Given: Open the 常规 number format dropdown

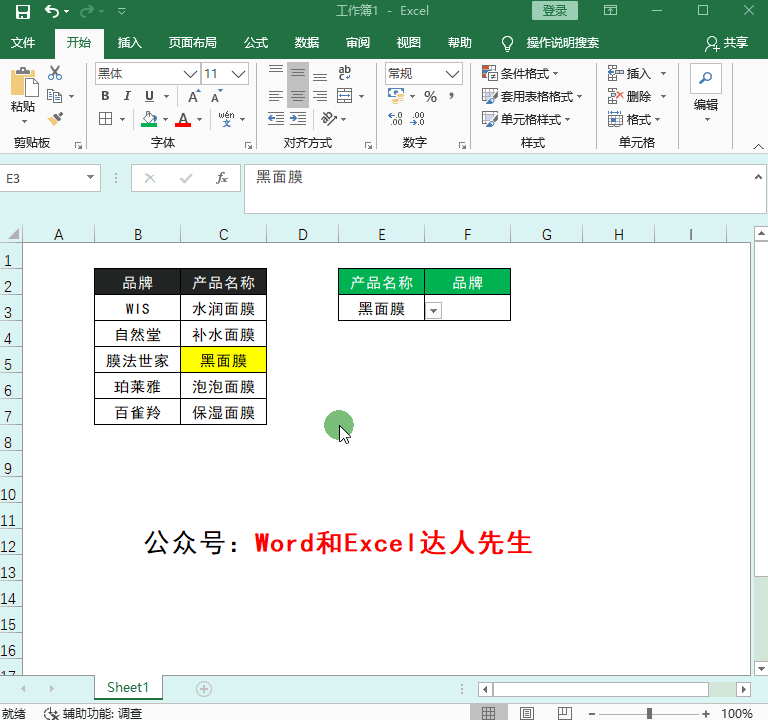Looking at the screenshot, I should [x=452, y=74].
